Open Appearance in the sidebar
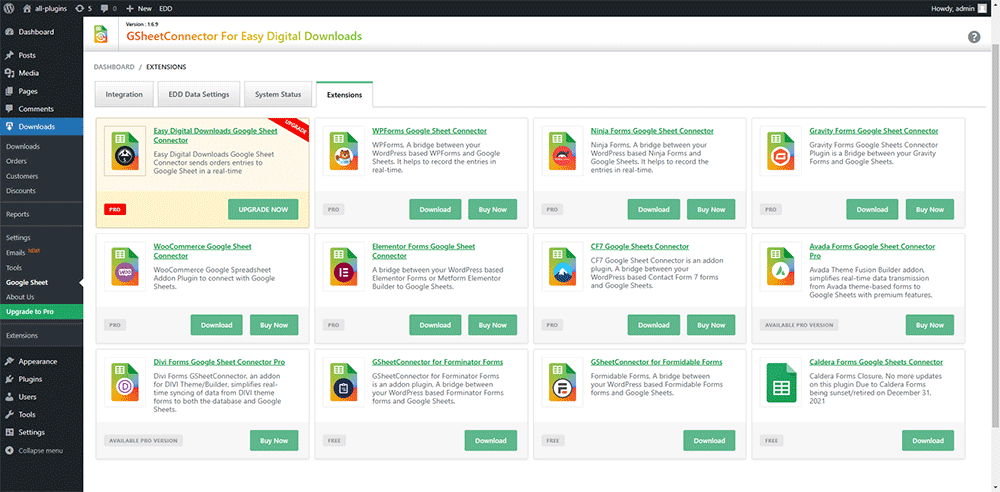Screen dimensions: 1000x492 pyautogui.click(x=41, y=361)
